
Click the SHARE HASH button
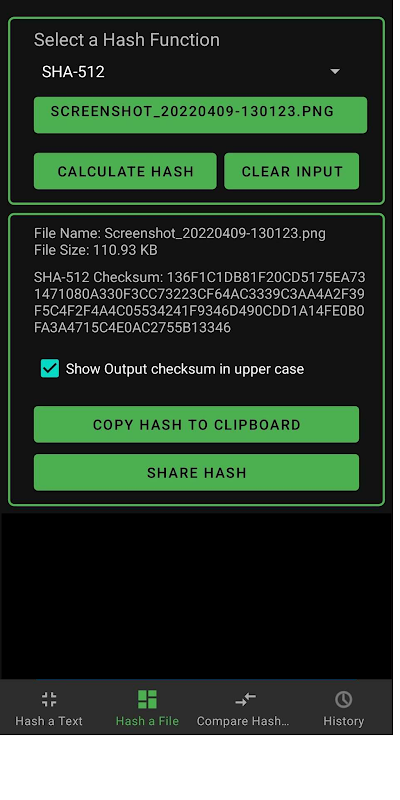(196, 472)
